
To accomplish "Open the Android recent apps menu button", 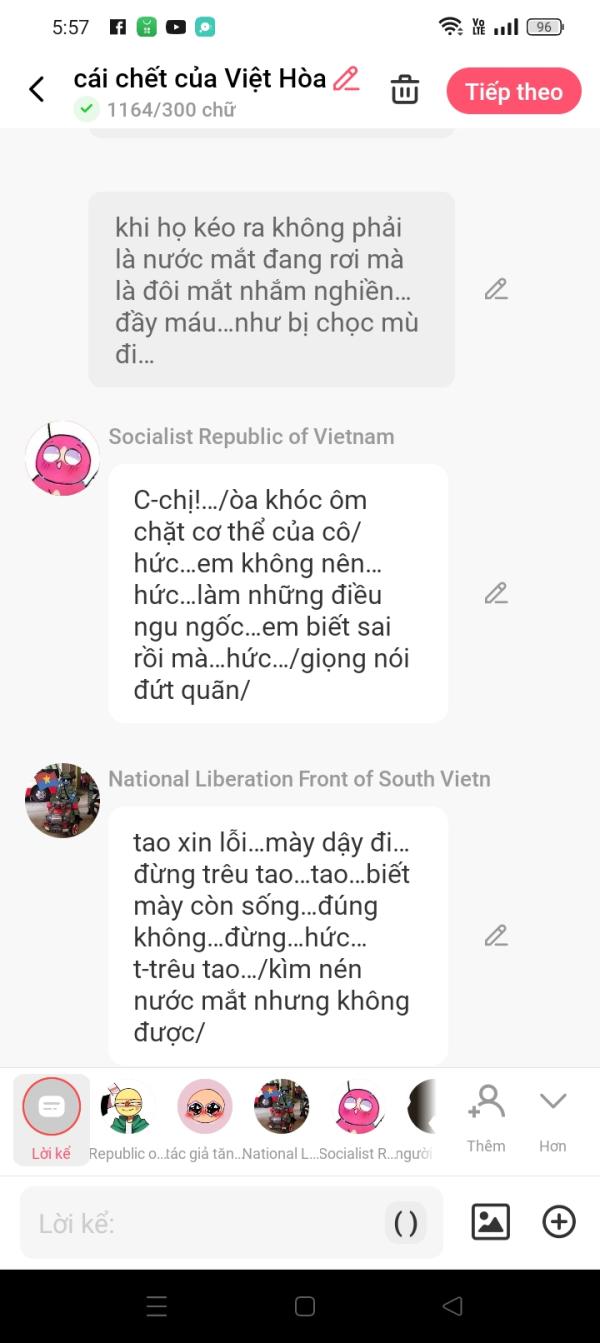I will point(156,1306).
